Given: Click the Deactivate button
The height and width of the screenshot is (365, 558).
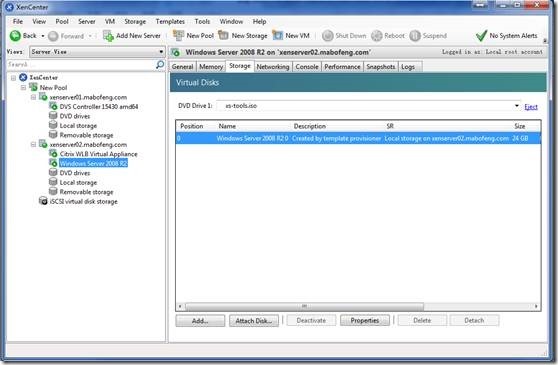Looking at the screenshot, I should point(311,321).
